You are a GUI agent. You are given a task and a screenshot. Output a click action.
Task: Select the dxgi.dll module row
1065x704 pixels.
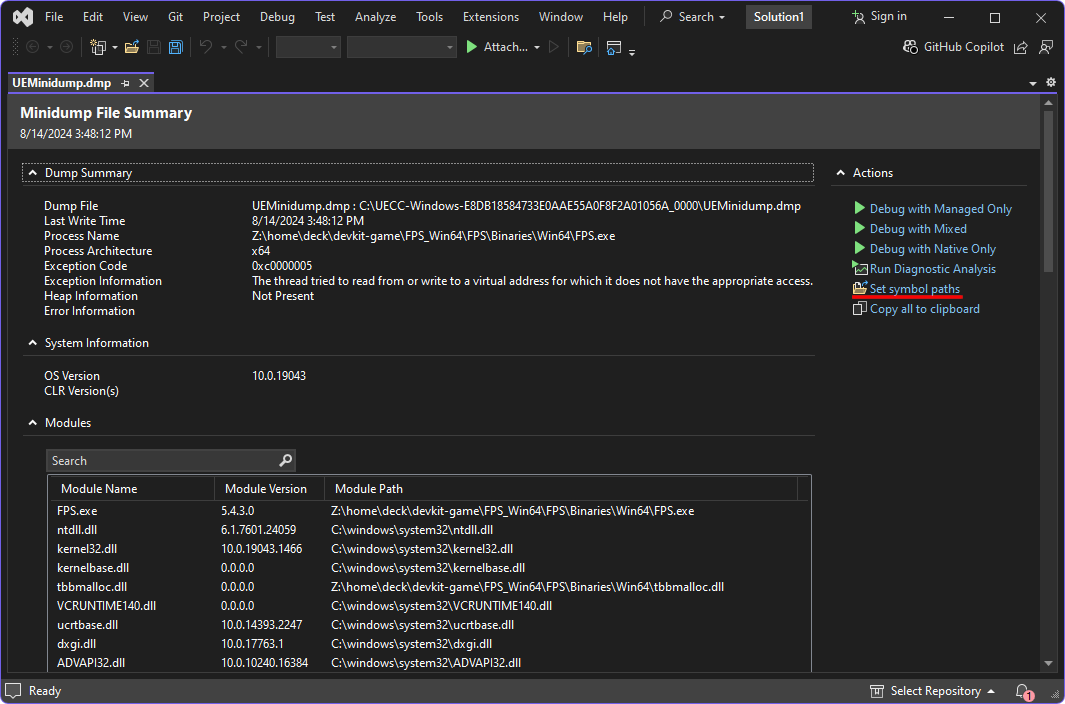(x=429, y=644)
